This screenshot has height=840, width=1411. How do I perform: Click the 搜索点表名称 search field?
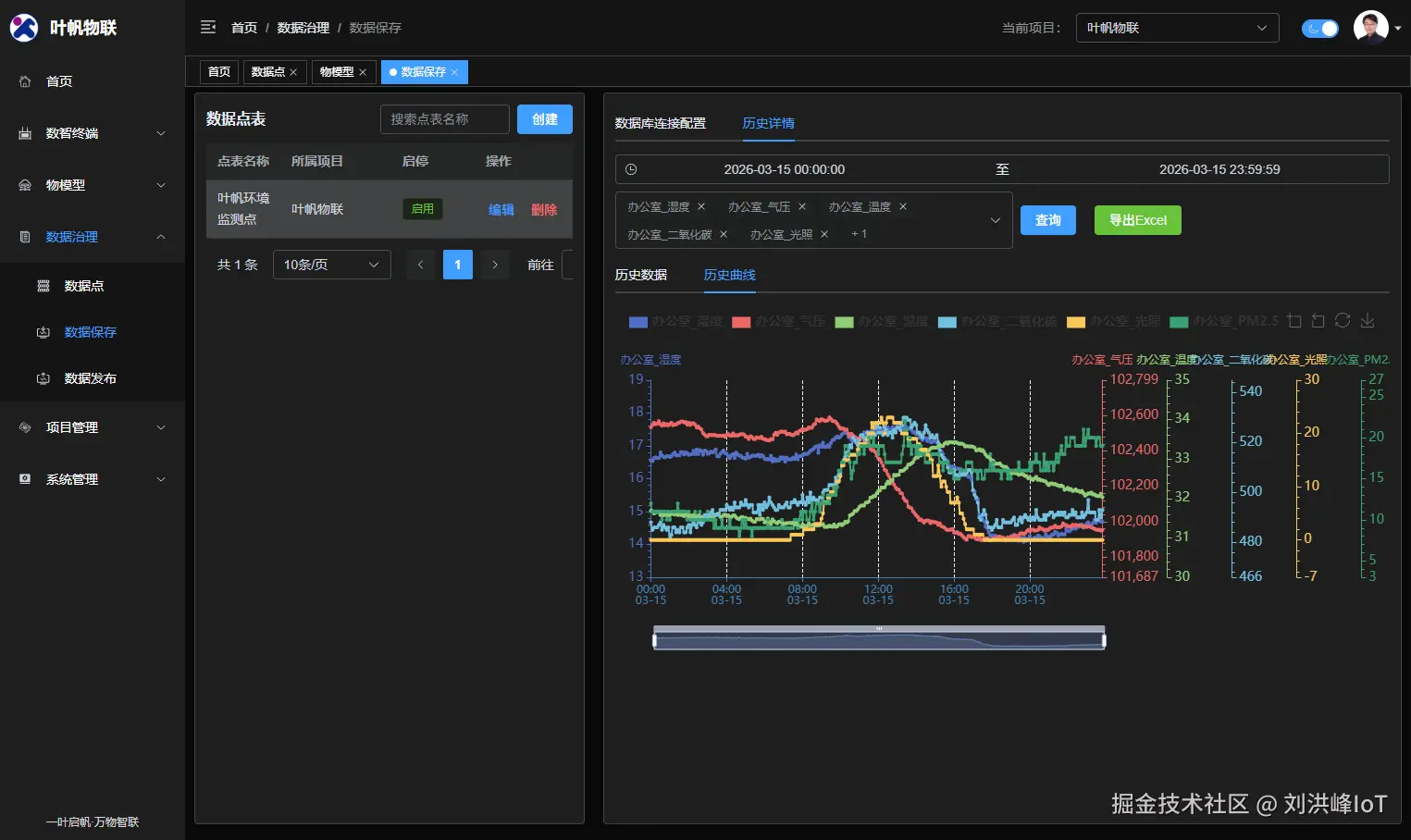(x=445, y=119)
